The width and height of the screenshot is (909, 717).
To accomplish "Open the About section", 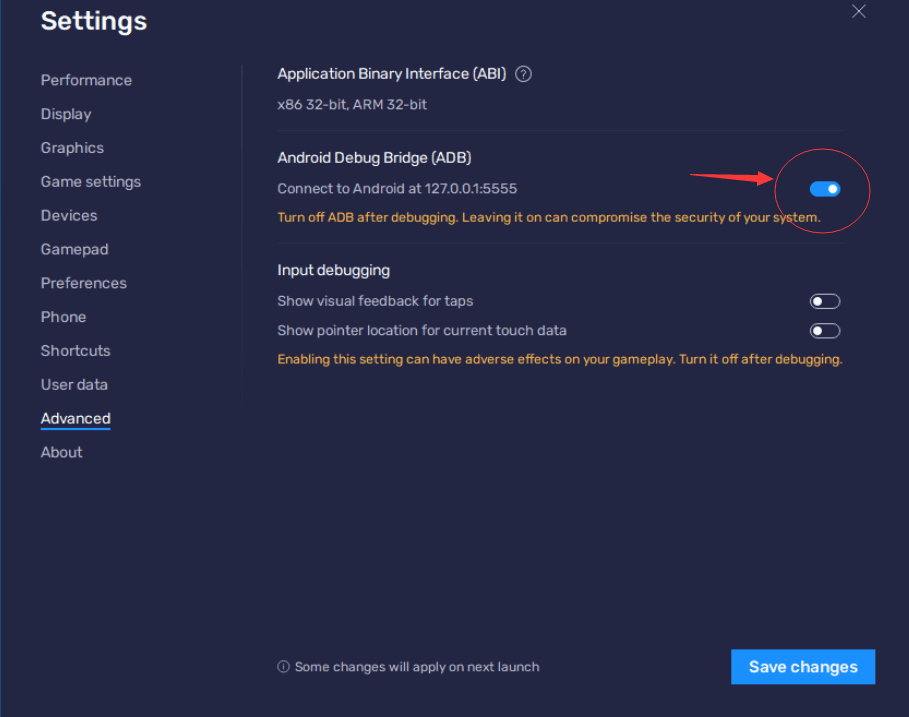I will tap(61, 452).
